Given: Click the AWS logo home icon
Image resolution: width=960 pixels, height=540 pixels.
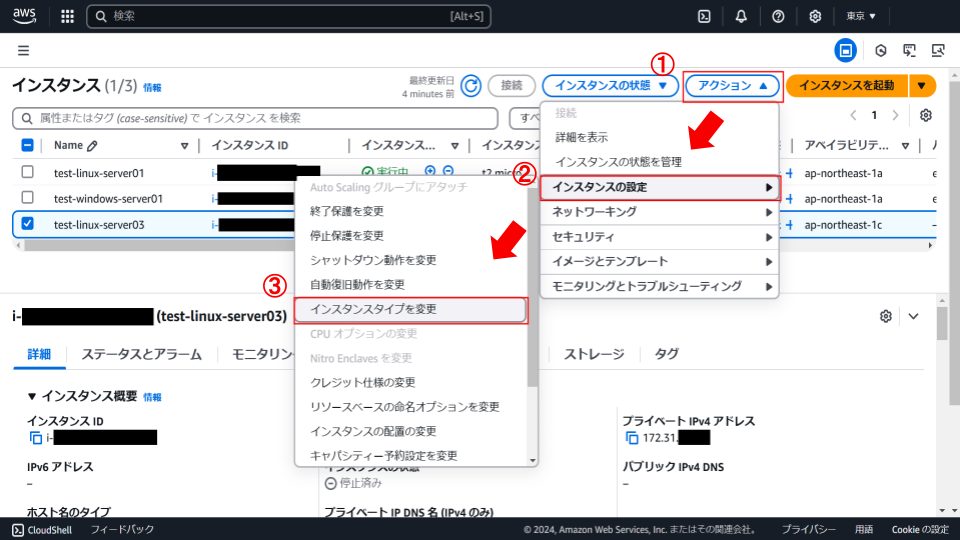Looking at the screenshot, I should tap(24, 16).
